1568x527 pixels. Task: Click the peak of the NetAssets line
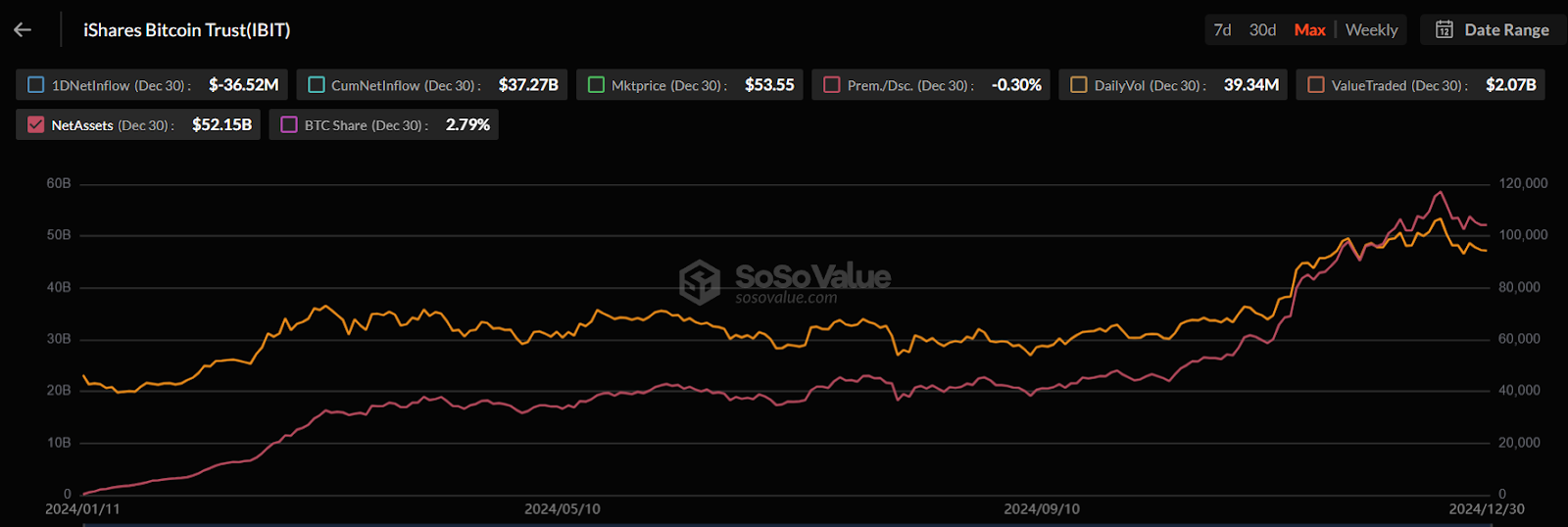(1440, 193)
